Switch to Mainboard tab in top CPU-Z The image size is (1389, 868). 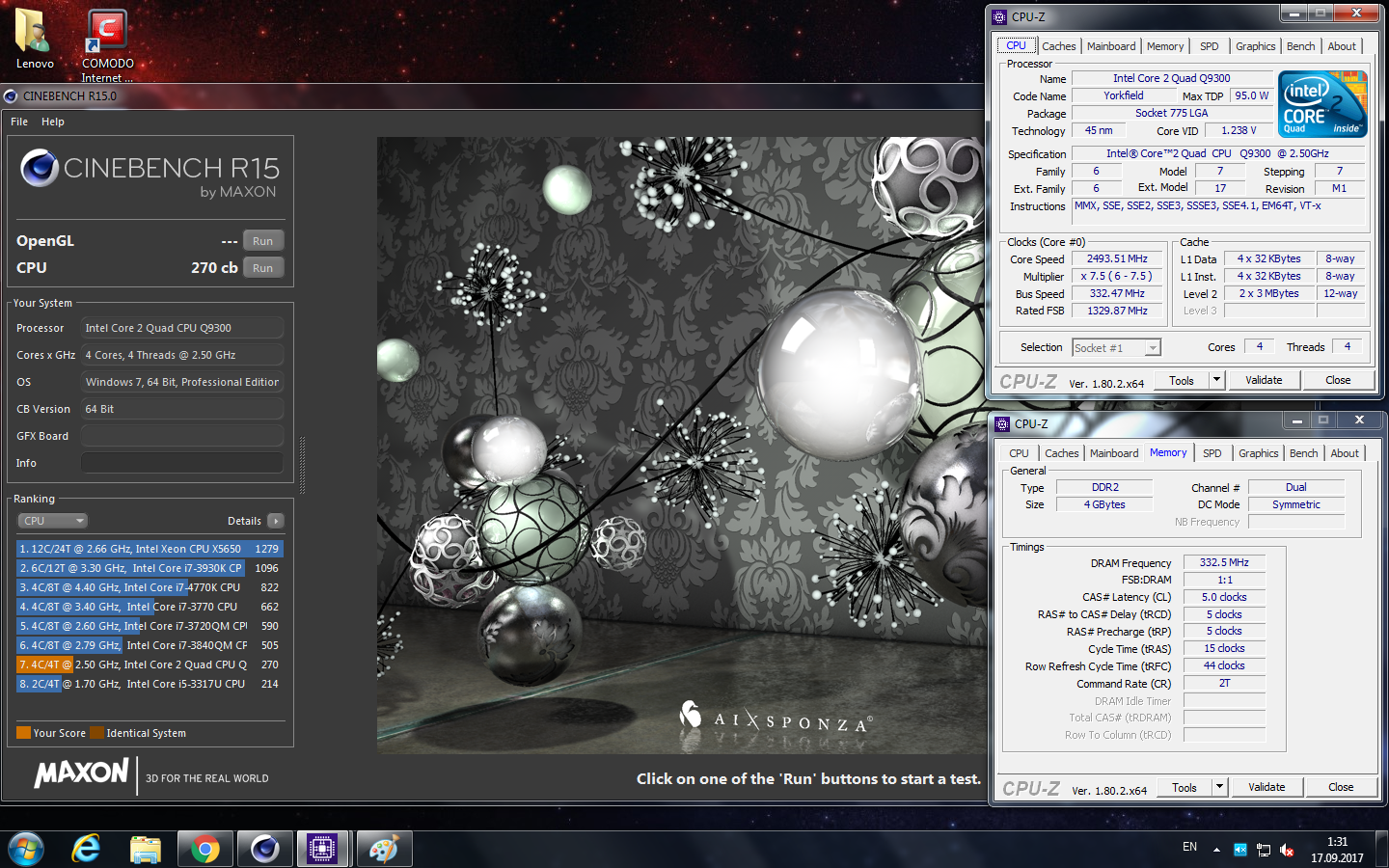point(1111,46)
